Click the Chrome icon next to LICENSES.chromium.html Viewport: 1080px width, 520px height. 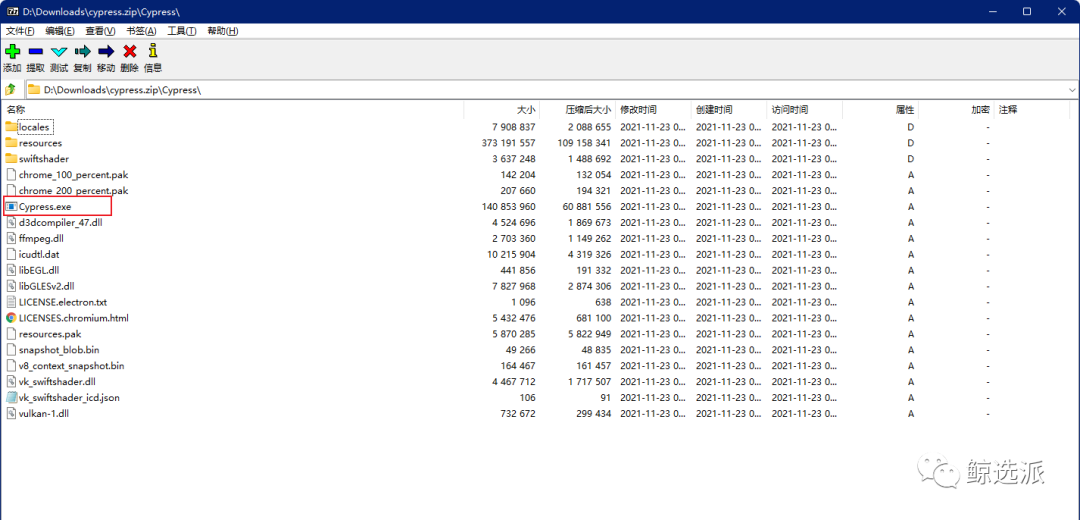(11, 318)
